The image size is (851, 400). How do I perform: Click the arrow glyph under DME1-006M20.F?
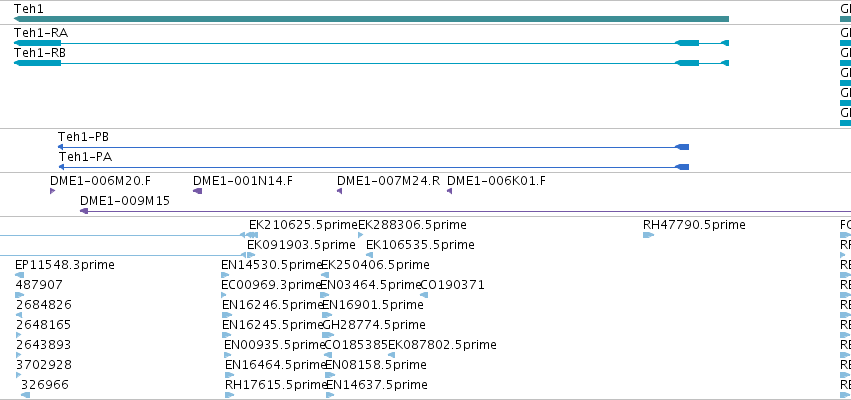tap(53, 191)
